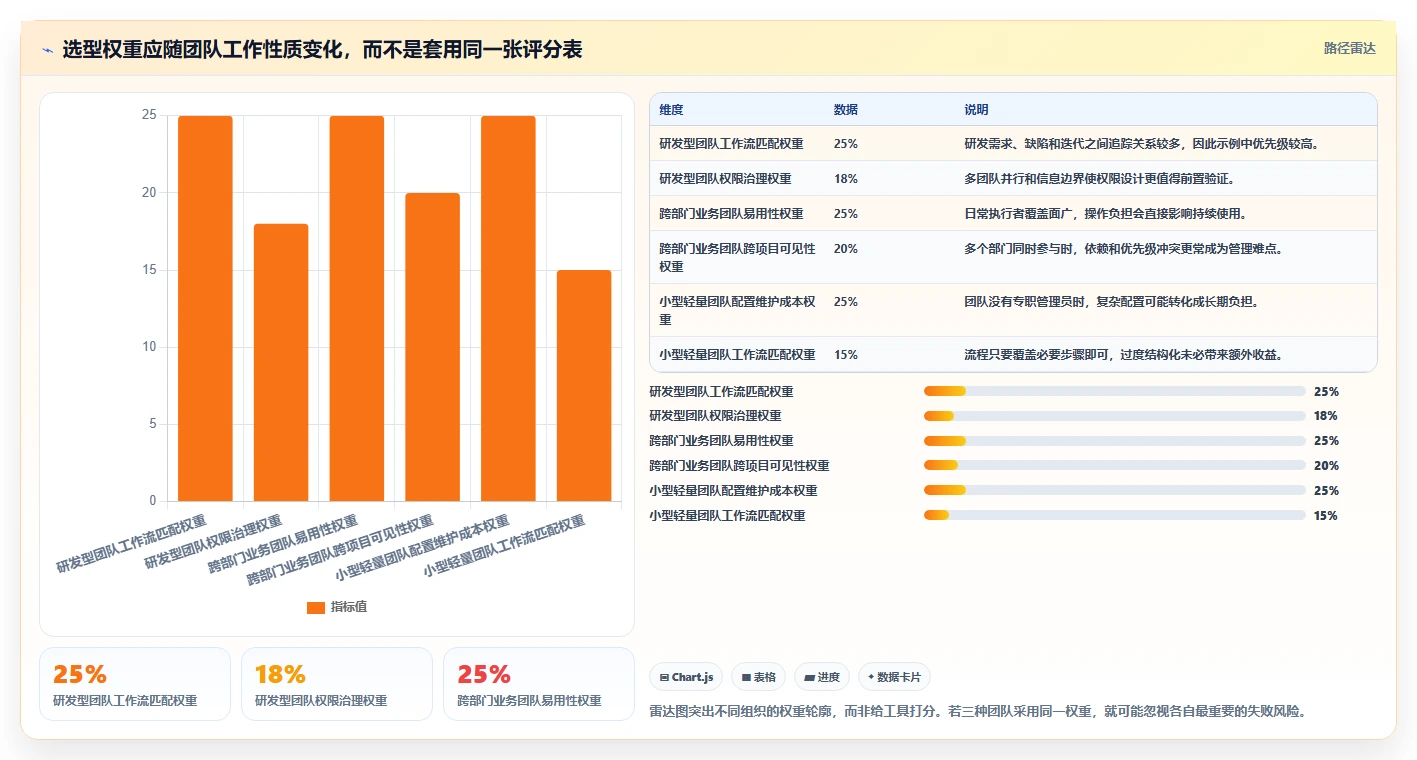Click the 数据 column header
Viewport: 1417px width, 760px height.
(x=846, y=109)
